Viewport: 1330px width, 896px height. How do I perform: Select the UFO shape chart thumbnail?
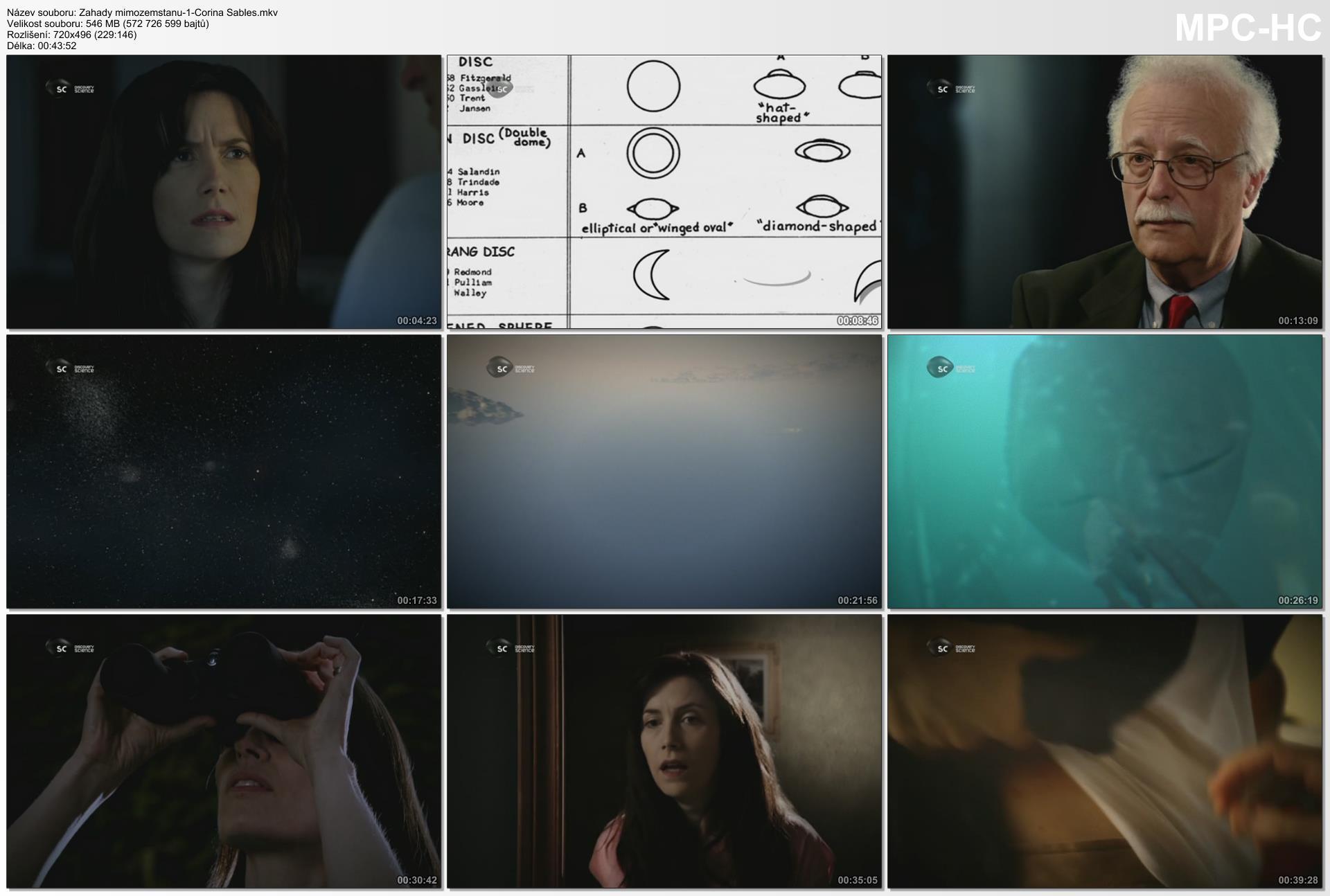point(664,192)
